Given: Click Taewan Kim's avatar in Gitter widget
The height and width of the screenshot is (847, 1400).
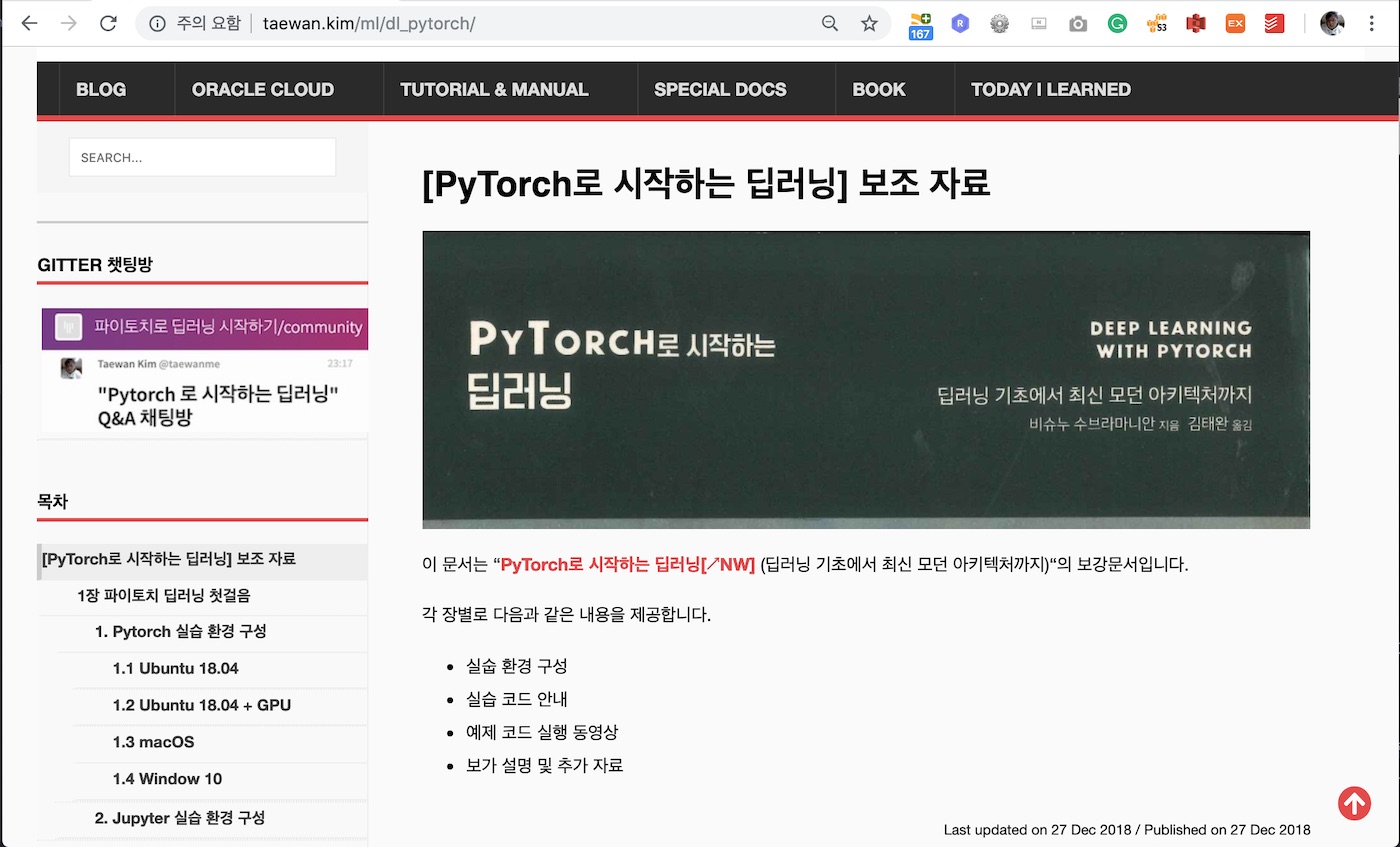Looking at the screenshot, I should coord(72,368).
